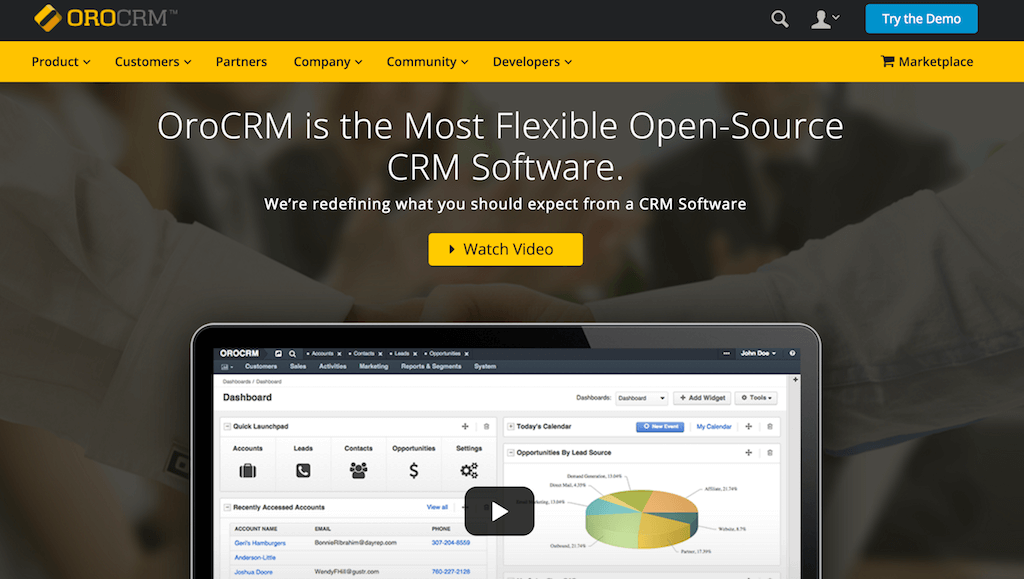The height and width of the screenshot is (579, 1024).
Task: Open the search magnifier icon
Action: pos(780,19)
